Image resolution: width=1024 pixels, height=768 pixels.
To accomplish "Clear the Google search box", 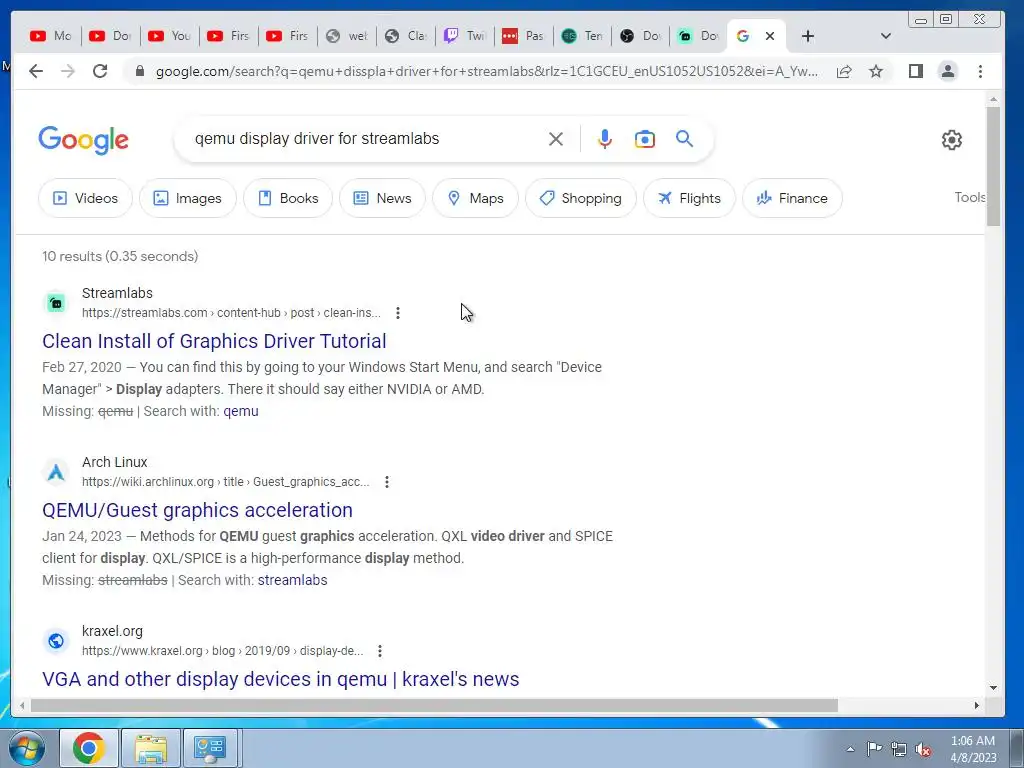I will 556,139.
